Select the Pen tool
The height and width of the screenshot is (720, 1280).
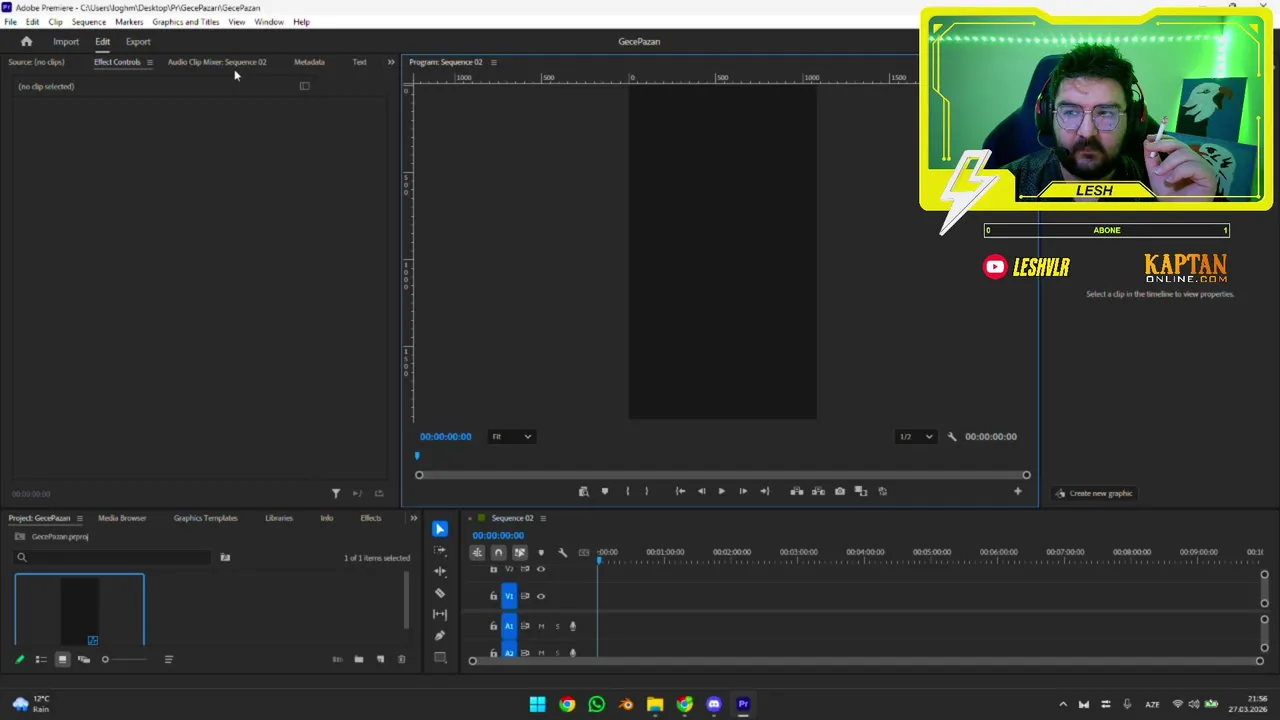440,636
